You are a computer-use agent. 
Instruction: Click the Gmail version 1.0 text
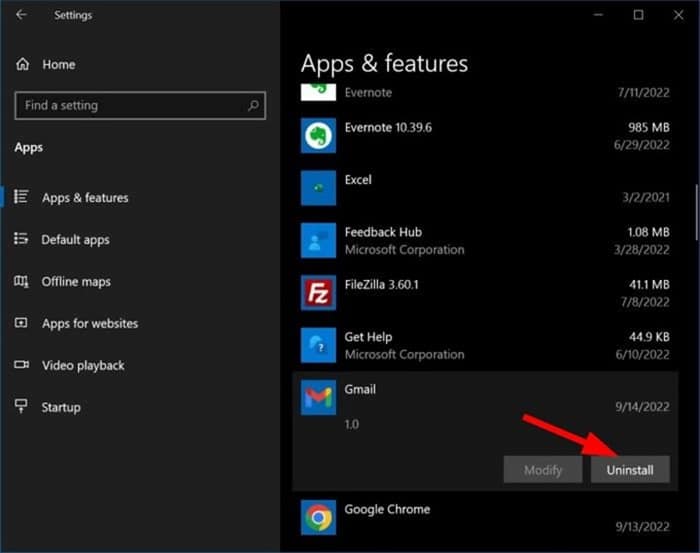pos(352,424)
